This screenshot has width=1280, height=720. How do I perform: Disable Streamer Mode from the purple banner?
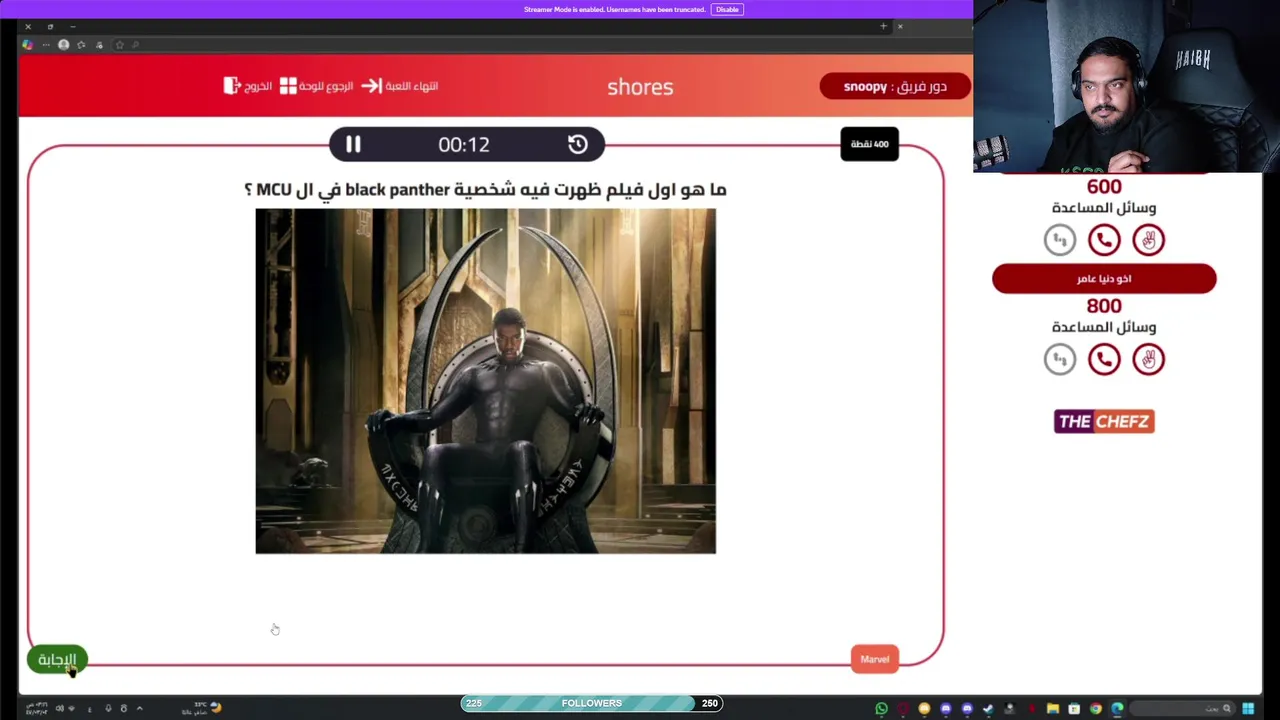tap(727, 9)
